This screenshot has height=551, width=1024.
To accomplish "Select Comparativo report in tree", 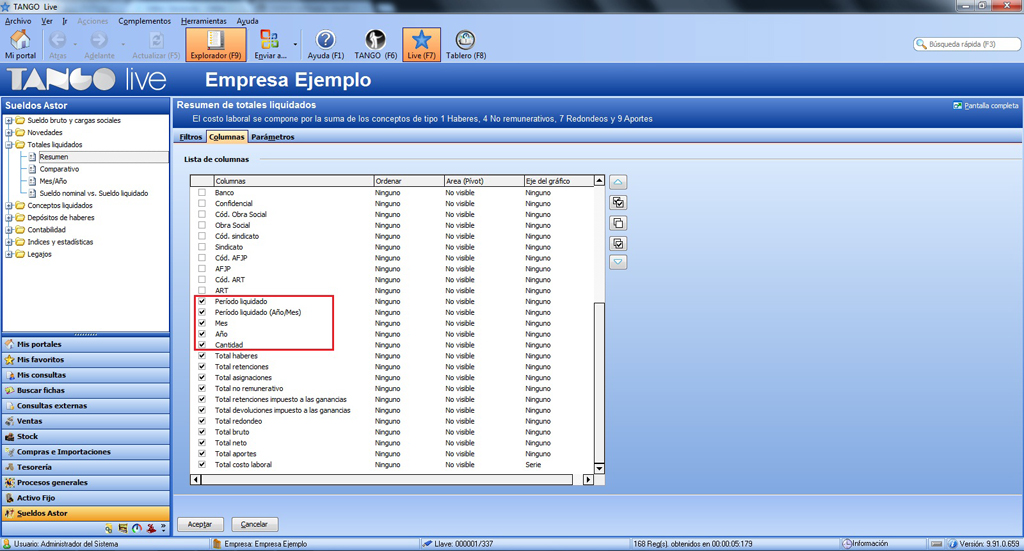I will click(x=59, y=169).
